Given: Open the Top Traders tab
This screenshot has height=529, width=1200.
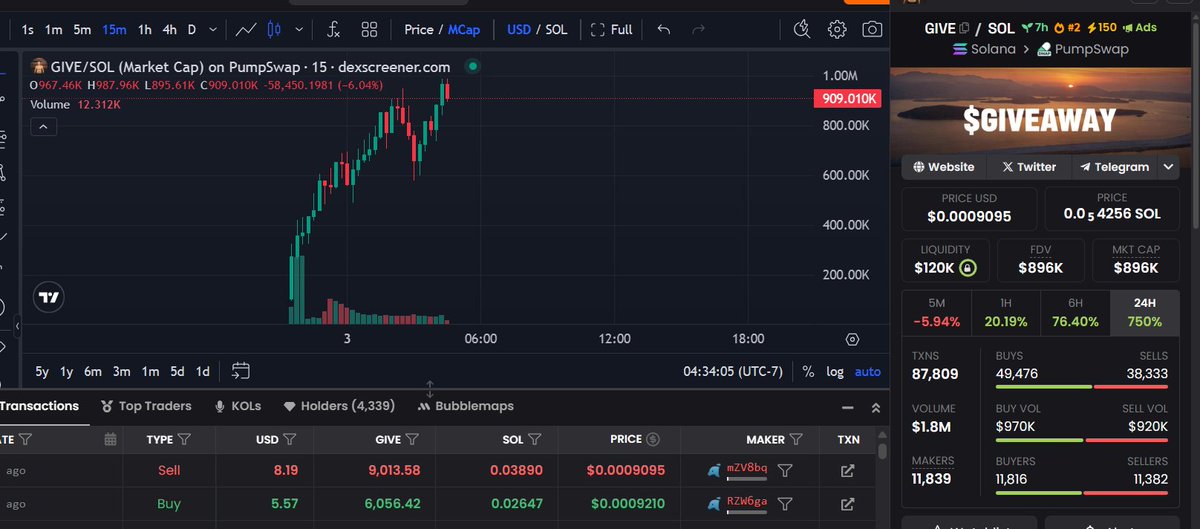Looking at the screenshot, I should tap(146, 406).
